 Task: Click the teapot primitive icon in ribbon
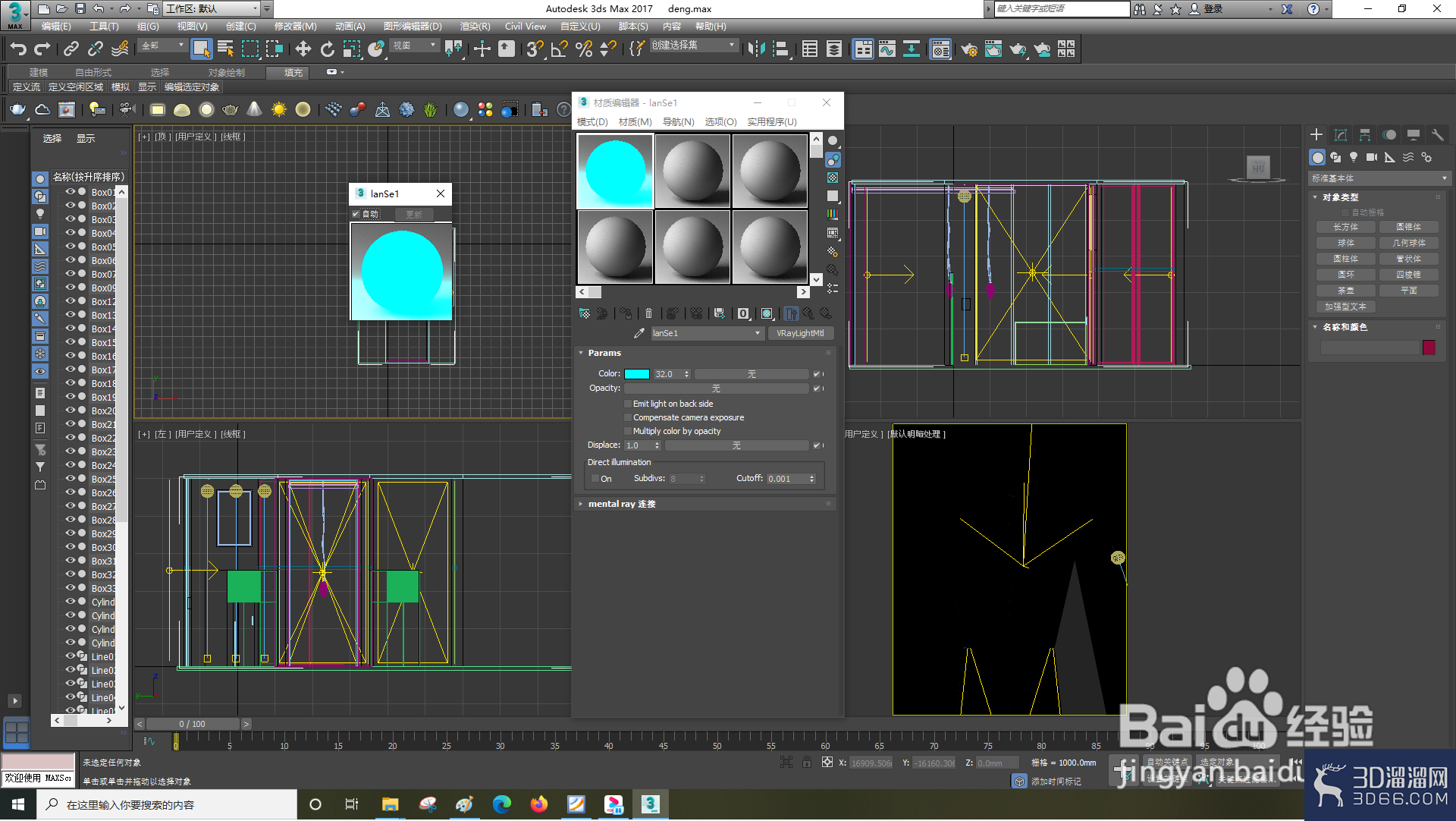coord(18,110)
